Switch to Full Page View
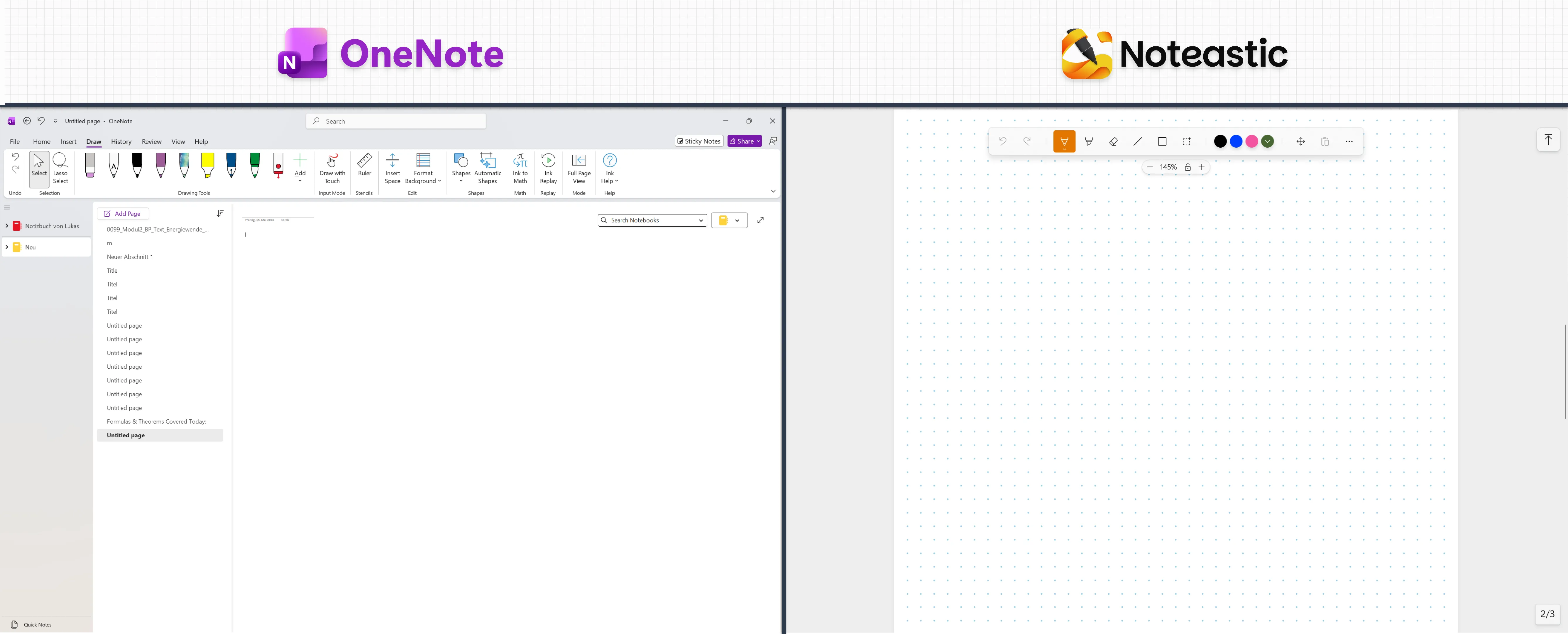This screenshot has height=634, width=1568. pyautogui.click(x=579, y=168)
